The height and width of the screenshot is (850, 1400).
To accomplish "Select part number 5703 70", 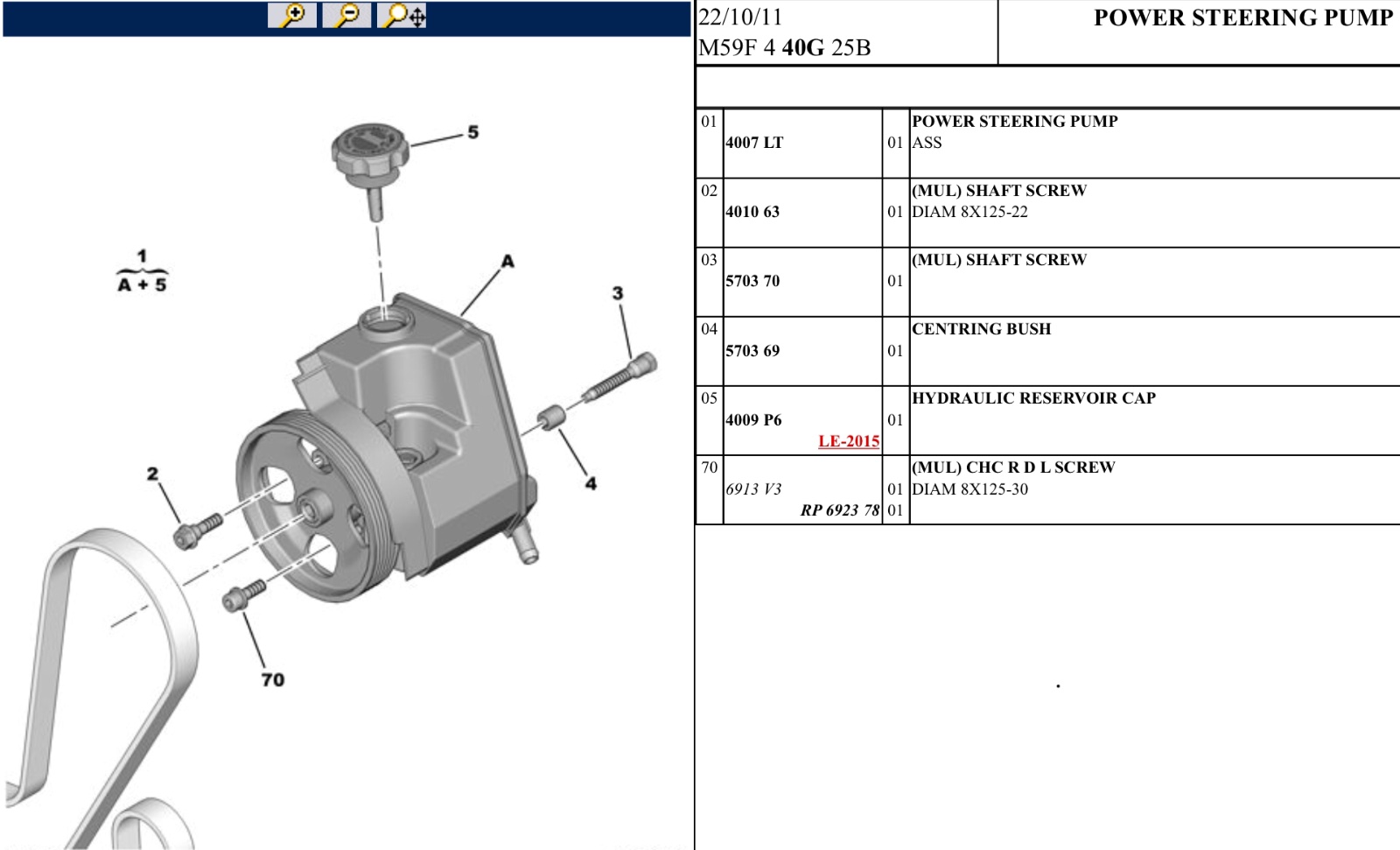I will (752, 281).
